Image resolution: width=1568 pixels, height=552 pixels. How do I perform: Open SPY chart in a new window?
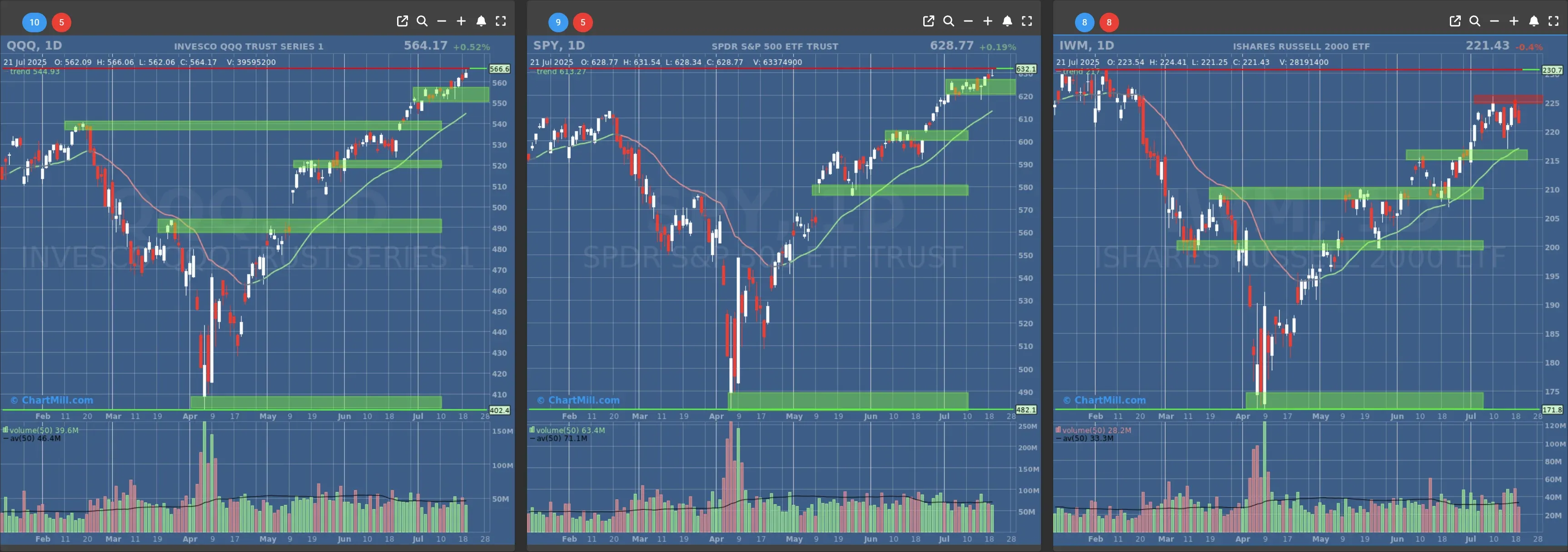[x=928, y=21]
